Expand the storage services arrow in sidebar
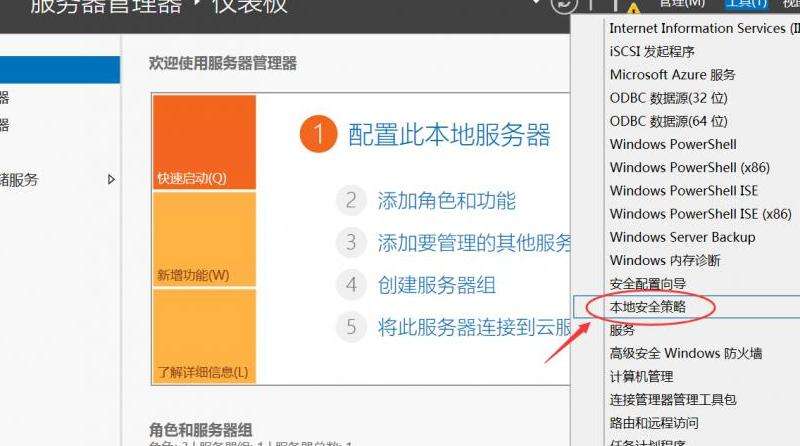Image resolution: width=800 pixels, height=446 pixels. (x=111, y=180)
